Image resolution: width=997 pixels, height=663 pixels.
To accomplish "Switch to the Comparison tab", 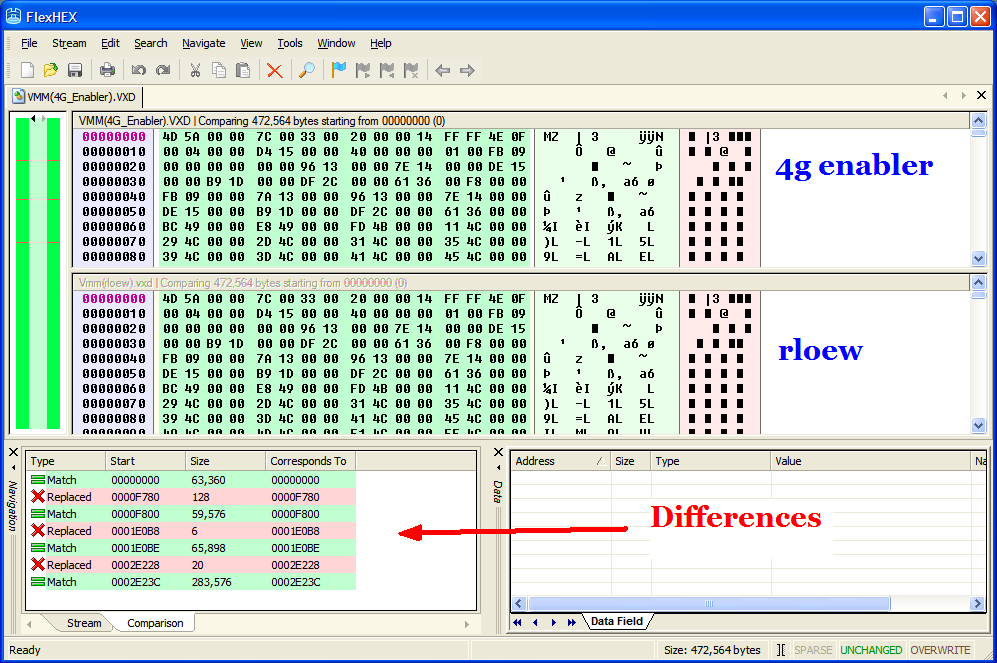I will [155, 623].
